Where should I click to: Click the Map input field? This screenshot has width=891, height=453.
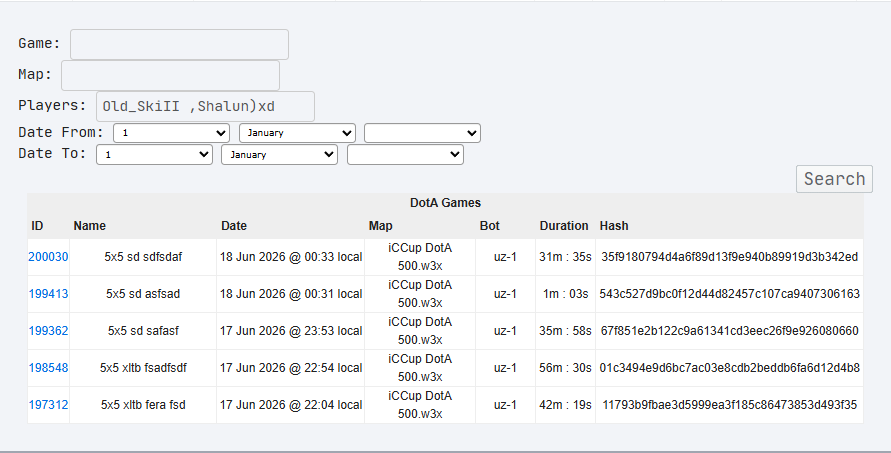pyautogui.click(x=170, y=75)
